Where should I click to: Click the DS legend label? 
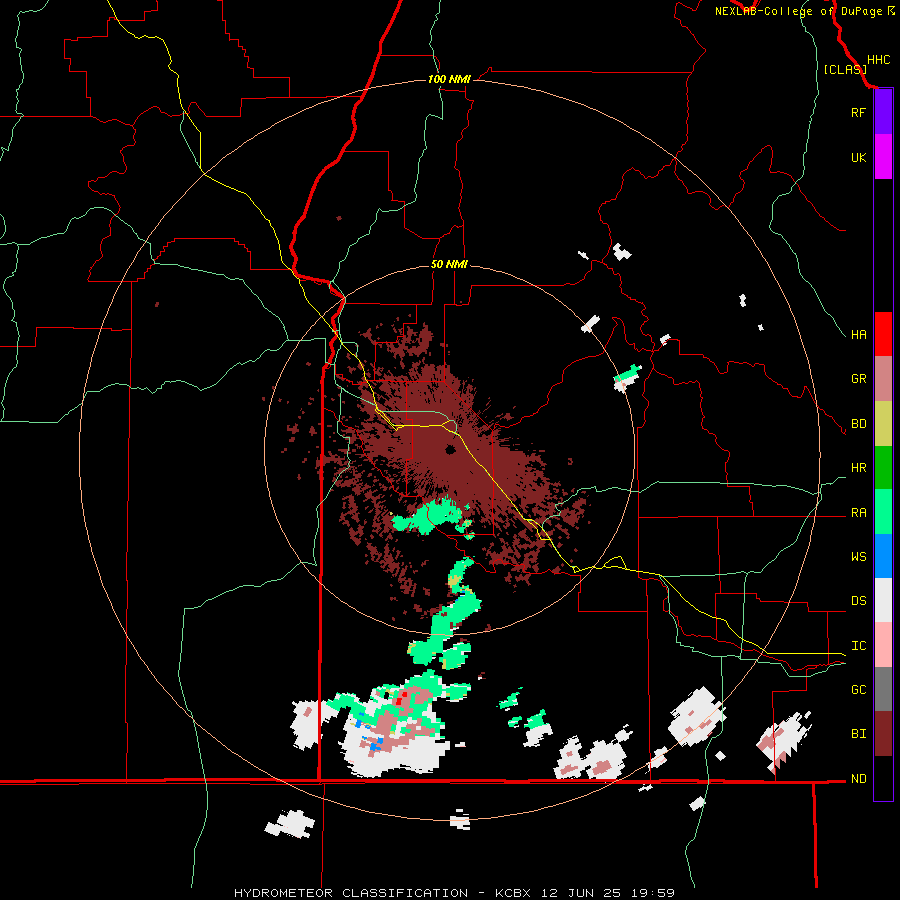[x=858, y=601]
